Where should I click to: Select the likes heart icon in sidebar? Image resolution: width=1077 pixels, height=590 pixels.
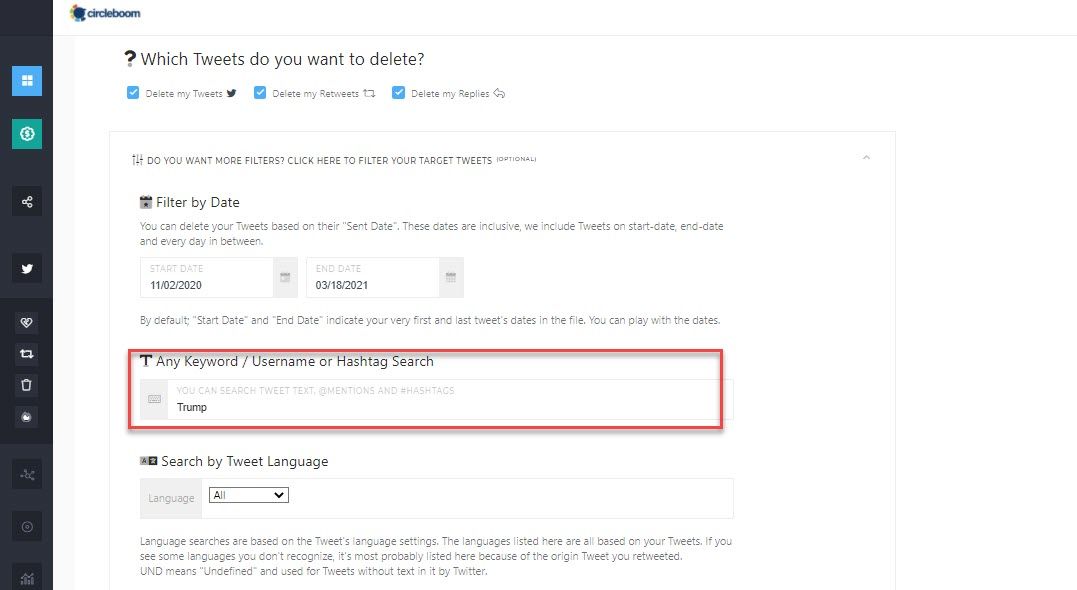(26, 322)
